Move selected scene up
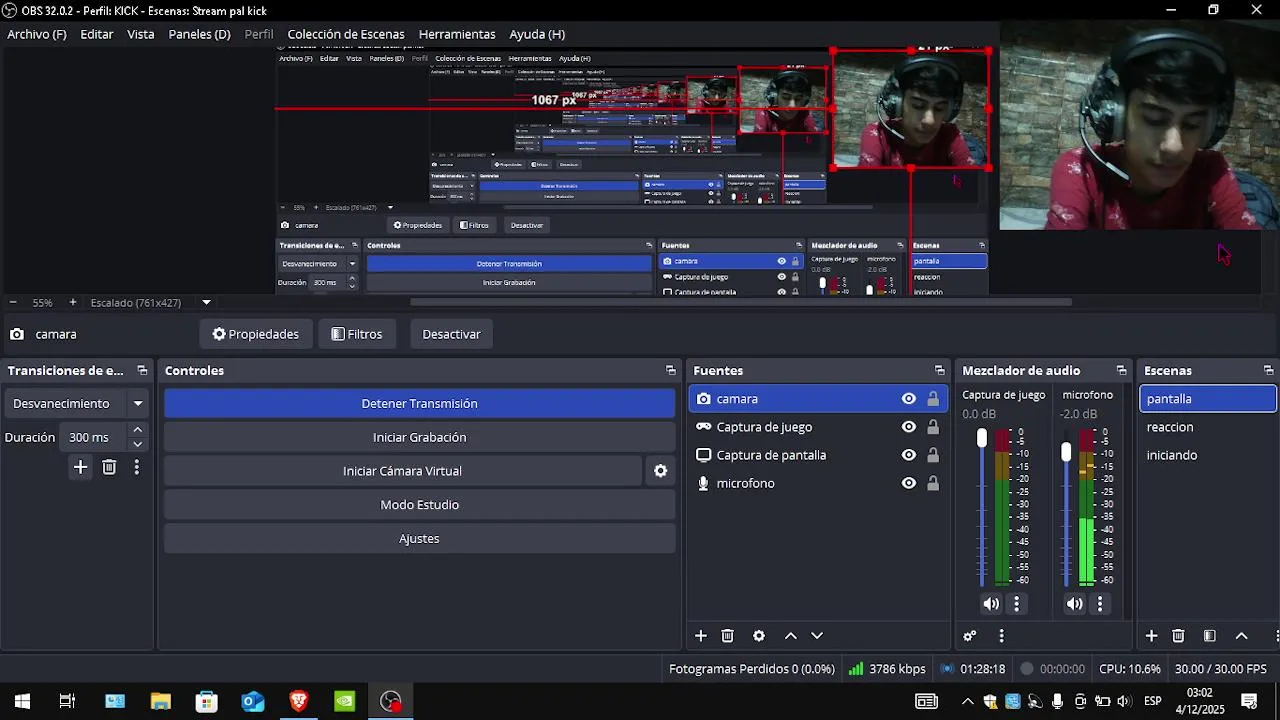Image resolution: width=1280 pixels, height=720 pixels. point(1242,636)
